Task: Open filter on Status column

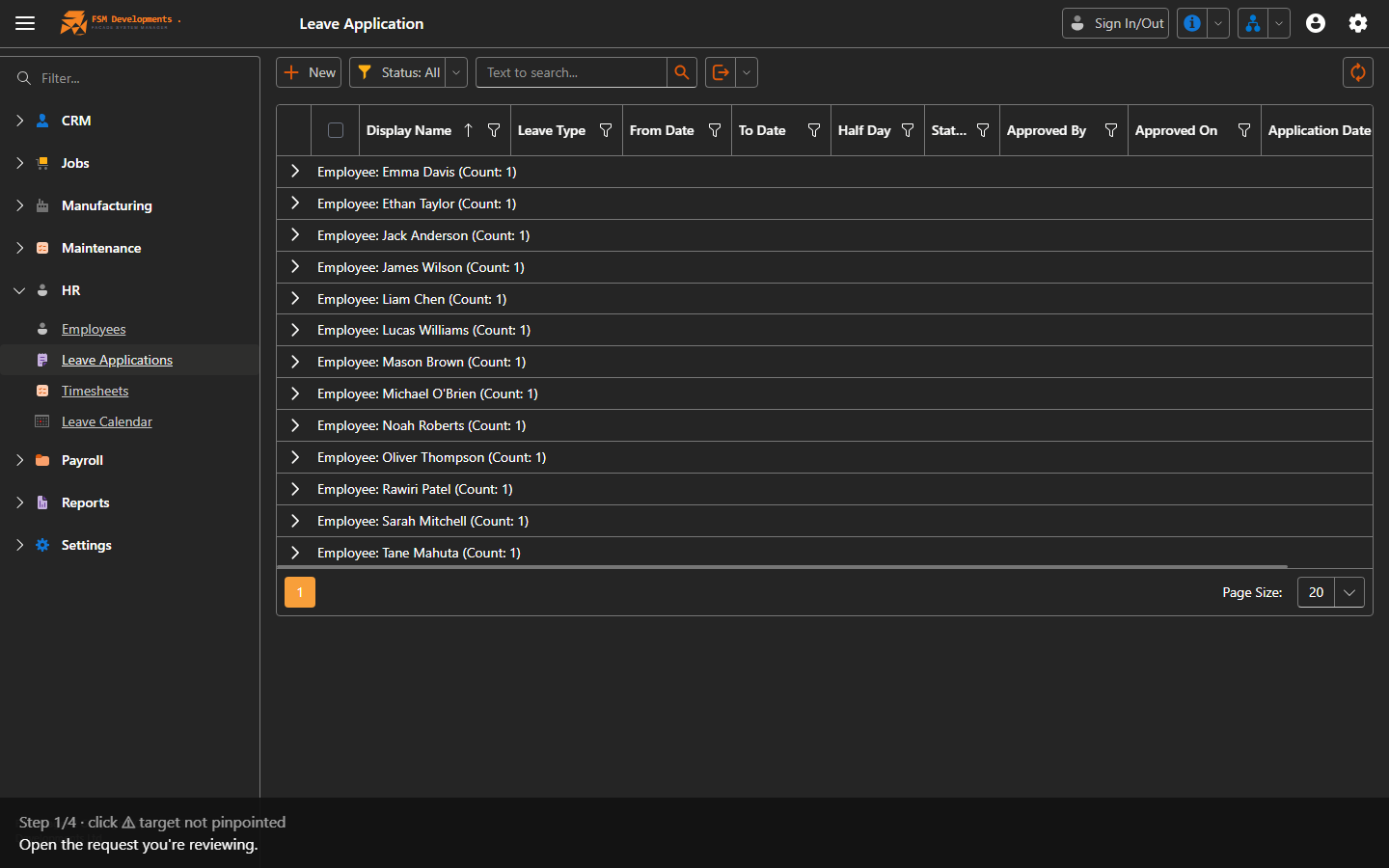Action: 983,130
